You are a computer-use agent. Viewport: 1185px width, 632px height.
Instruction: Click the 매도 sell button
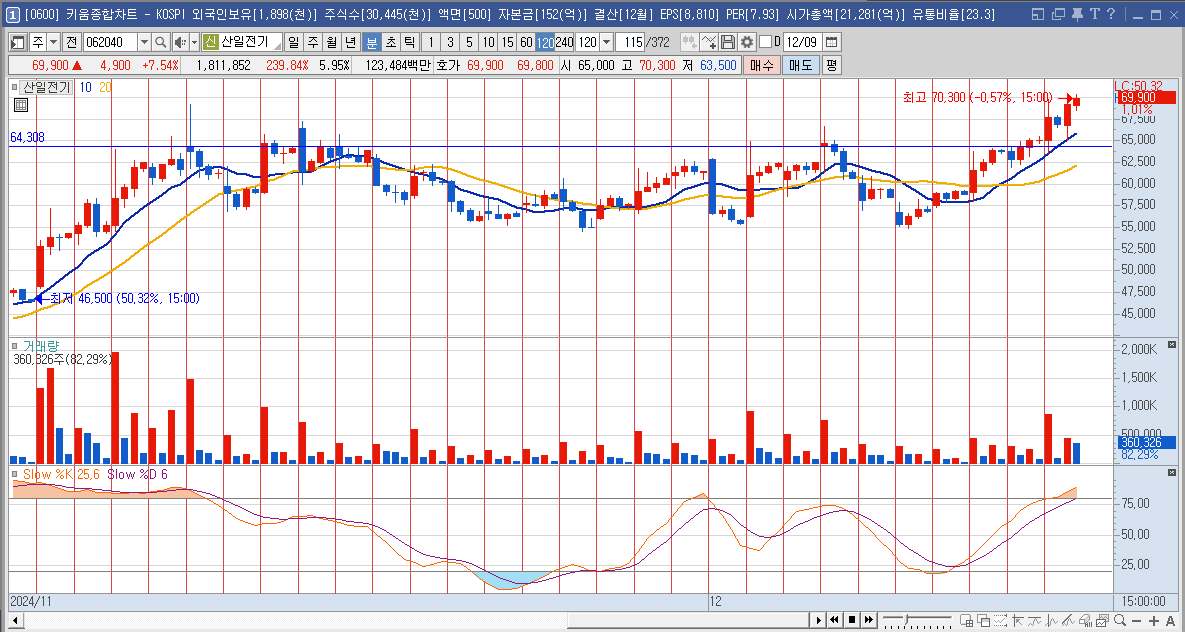pyautogui.click(x=800, y=66)
